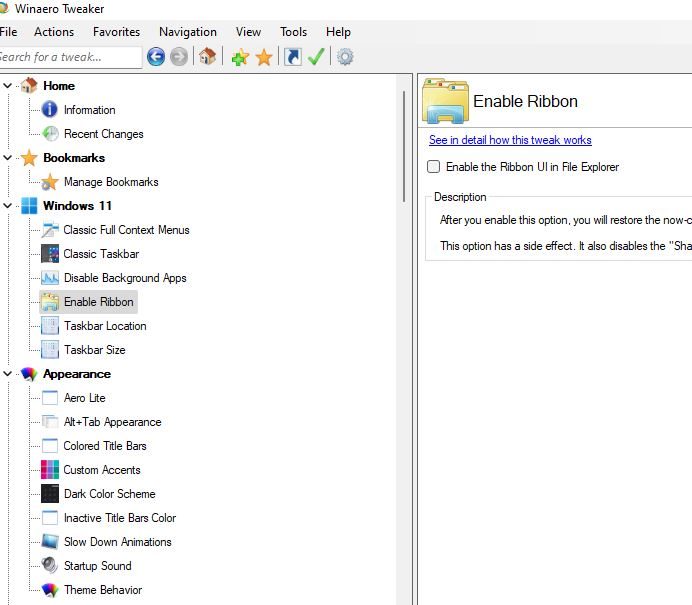Image resolution: width=692 pixels, height=605 pixels.
Task: Select Slow Down Animations tweak
Action: [118, 541]
